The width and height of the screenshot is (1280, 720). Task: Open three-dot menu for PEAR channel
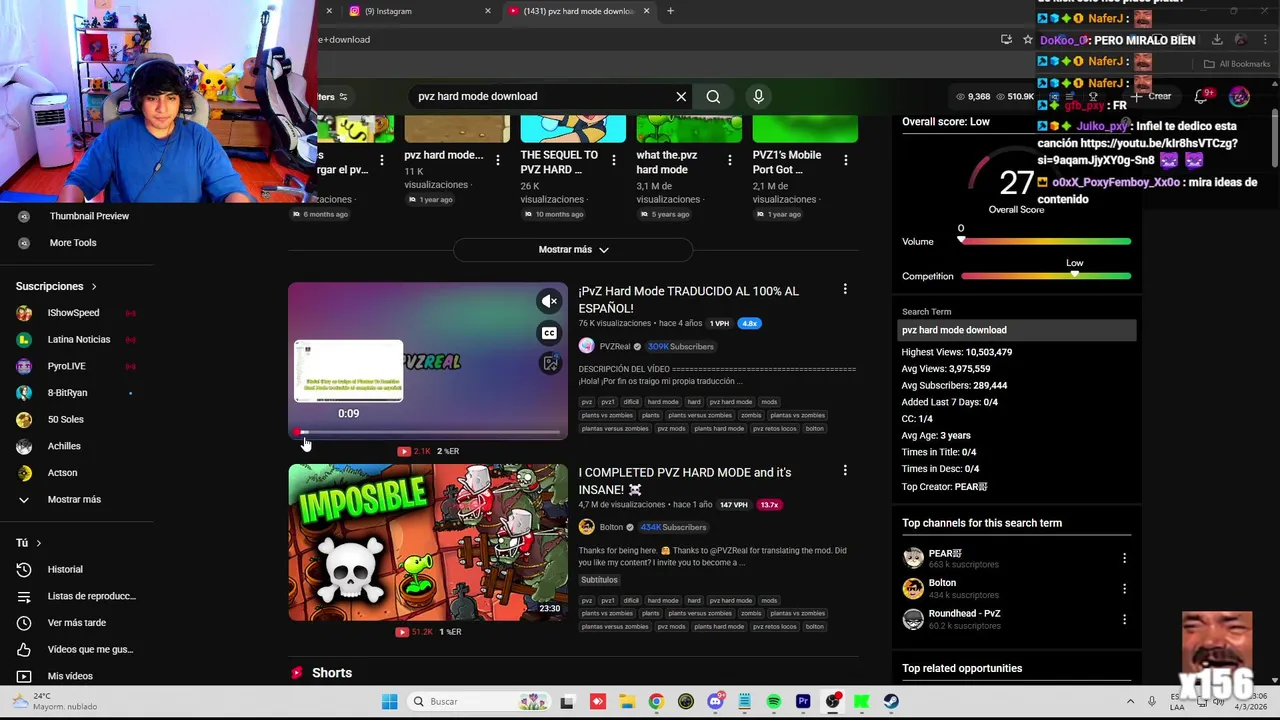[x=1124, y=558]
